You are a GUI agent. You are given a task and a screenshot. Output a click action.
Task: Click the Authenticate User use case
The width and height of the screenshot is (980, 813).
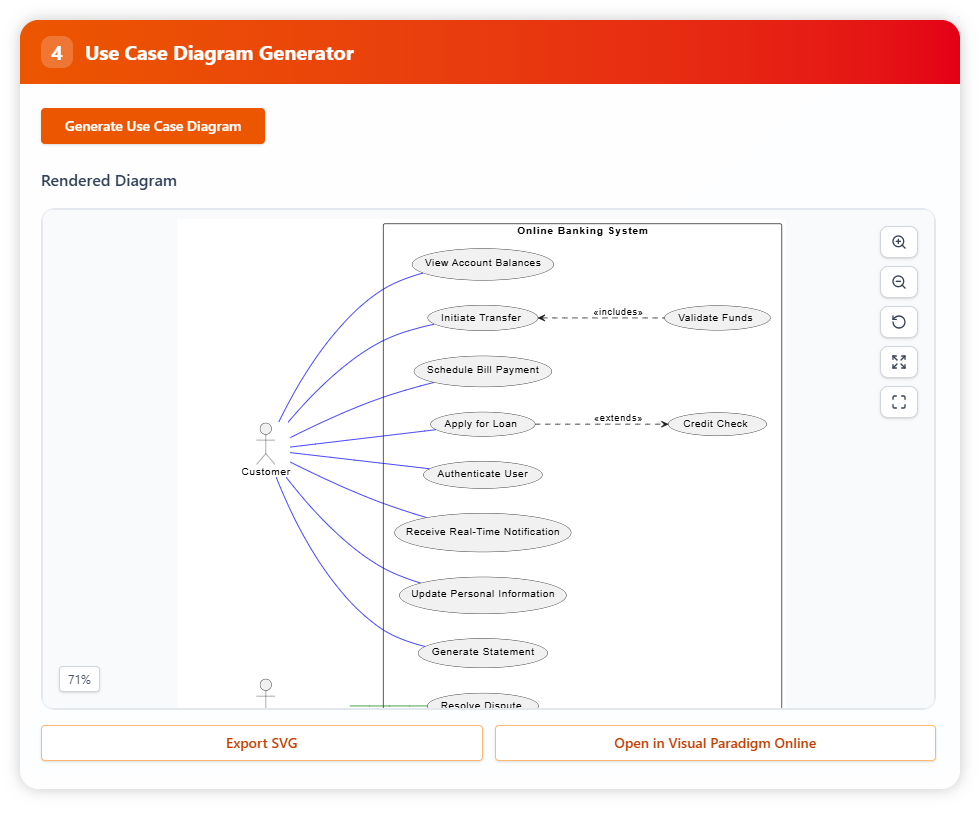click(482, 474)
